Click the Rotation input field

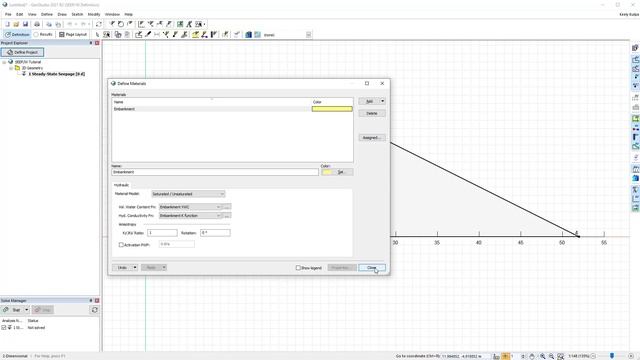pyautogui.click(x=215, y=233)
